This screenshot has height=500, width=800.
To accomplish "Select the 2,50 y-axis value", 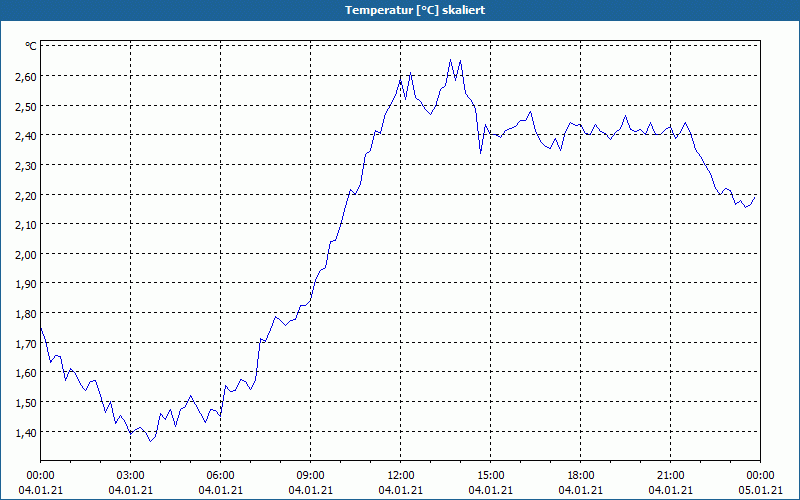I will coord(26,106).
